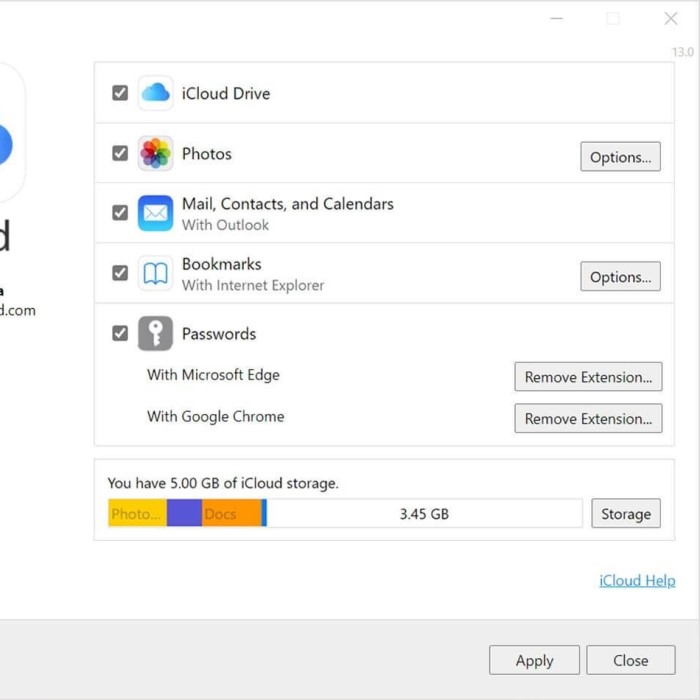This screenshot has width=700, height=700.
Task: Click the Photos label text
Action: coord(207,154)
